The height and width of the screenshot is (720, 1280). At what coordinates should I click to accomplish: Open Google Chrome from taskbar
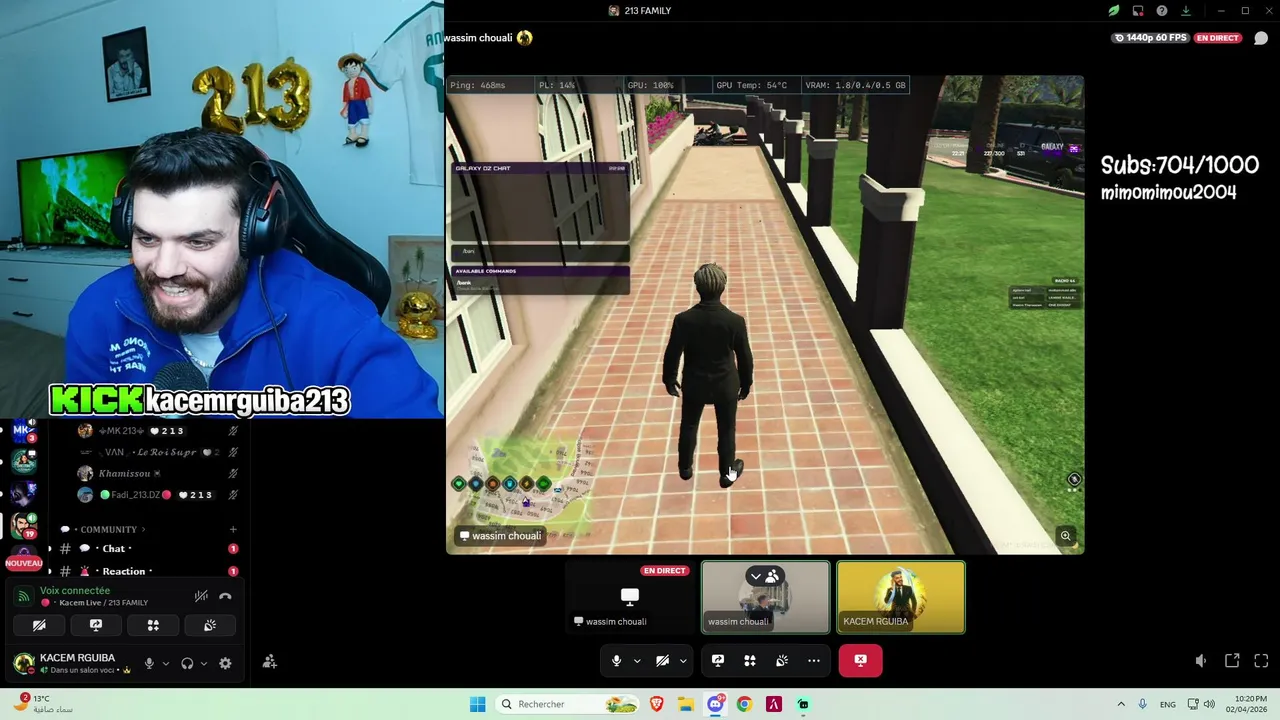[x=744, y=704]
